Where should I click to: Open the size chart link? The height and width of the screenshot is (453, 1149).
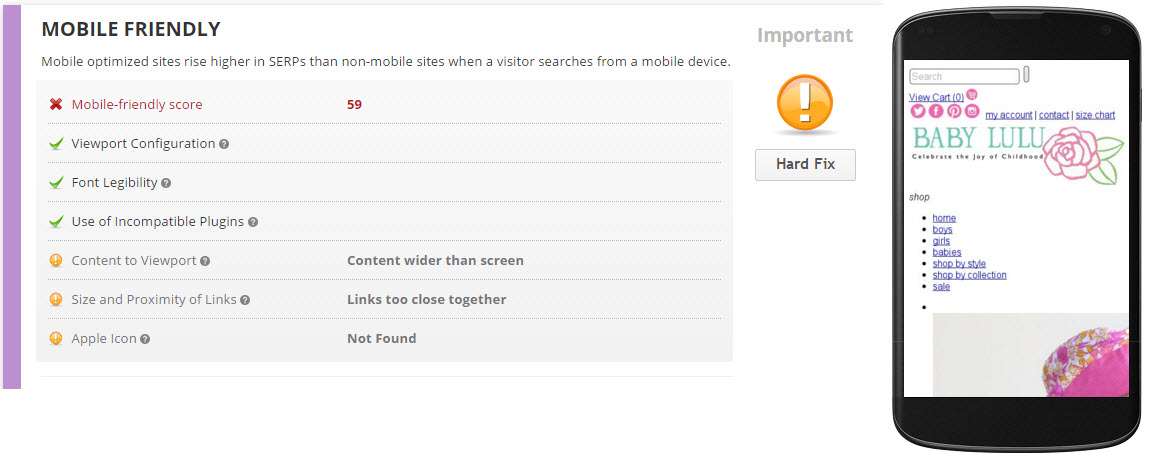click(1095, 115)
